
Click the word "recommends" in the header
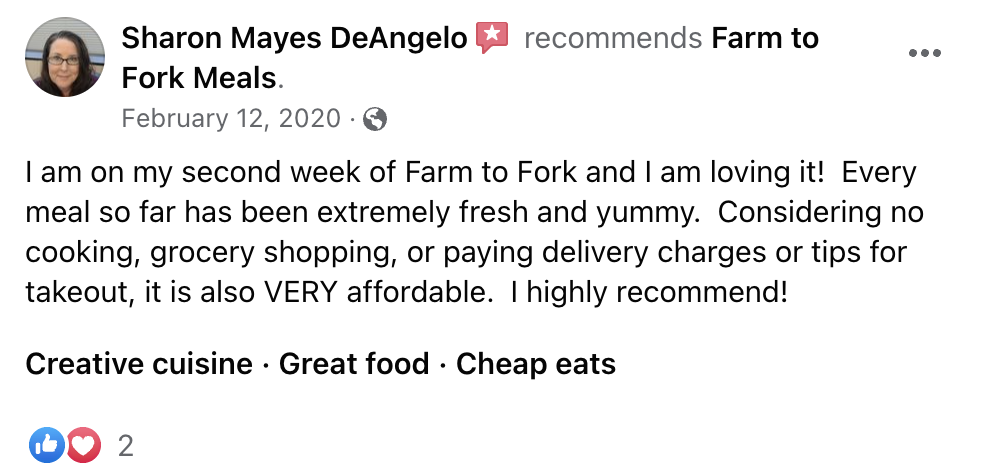click(x=612, y=38)
